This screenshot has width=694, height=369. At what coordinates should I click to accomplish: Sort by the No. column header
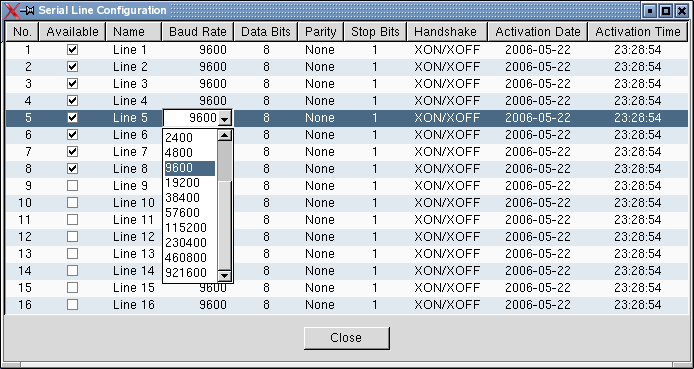pos(22,32)
